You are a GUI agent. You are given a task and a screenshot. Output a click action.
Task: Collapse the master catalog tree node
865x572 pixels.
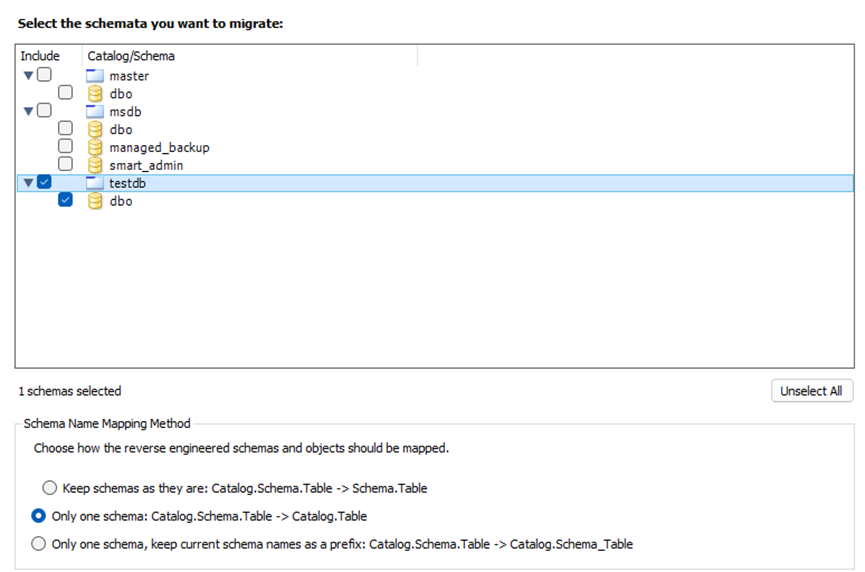tap(28, 76)
